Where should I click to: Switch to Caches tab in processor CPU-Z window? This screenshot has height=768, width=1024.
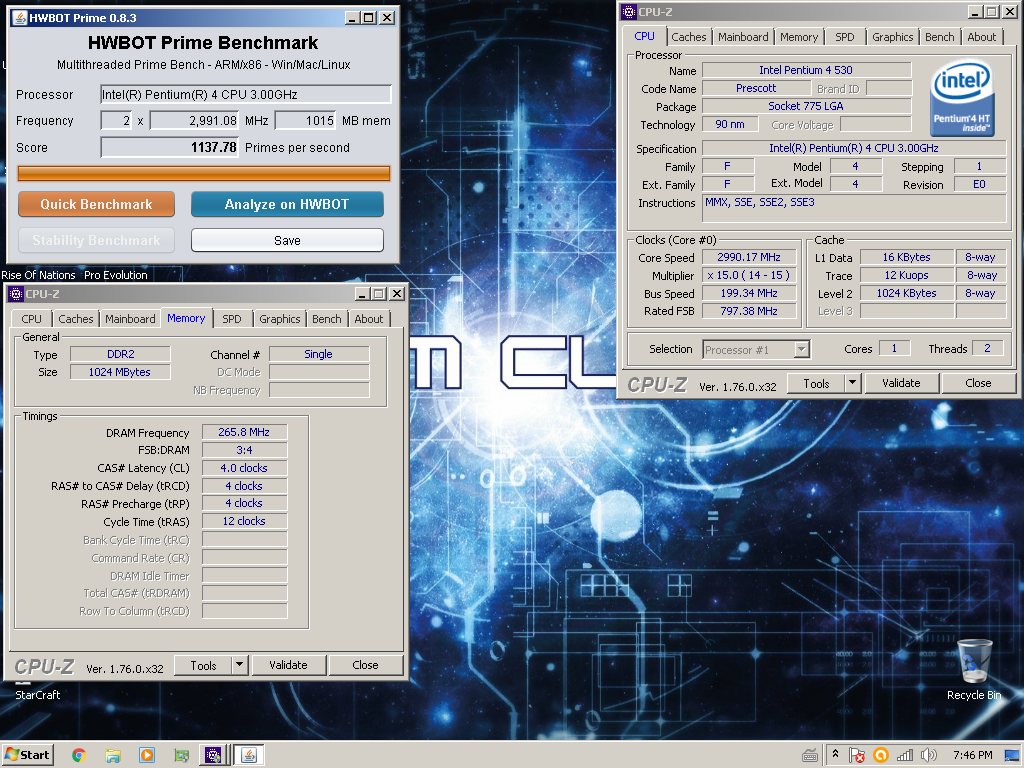tap(689, 37)
